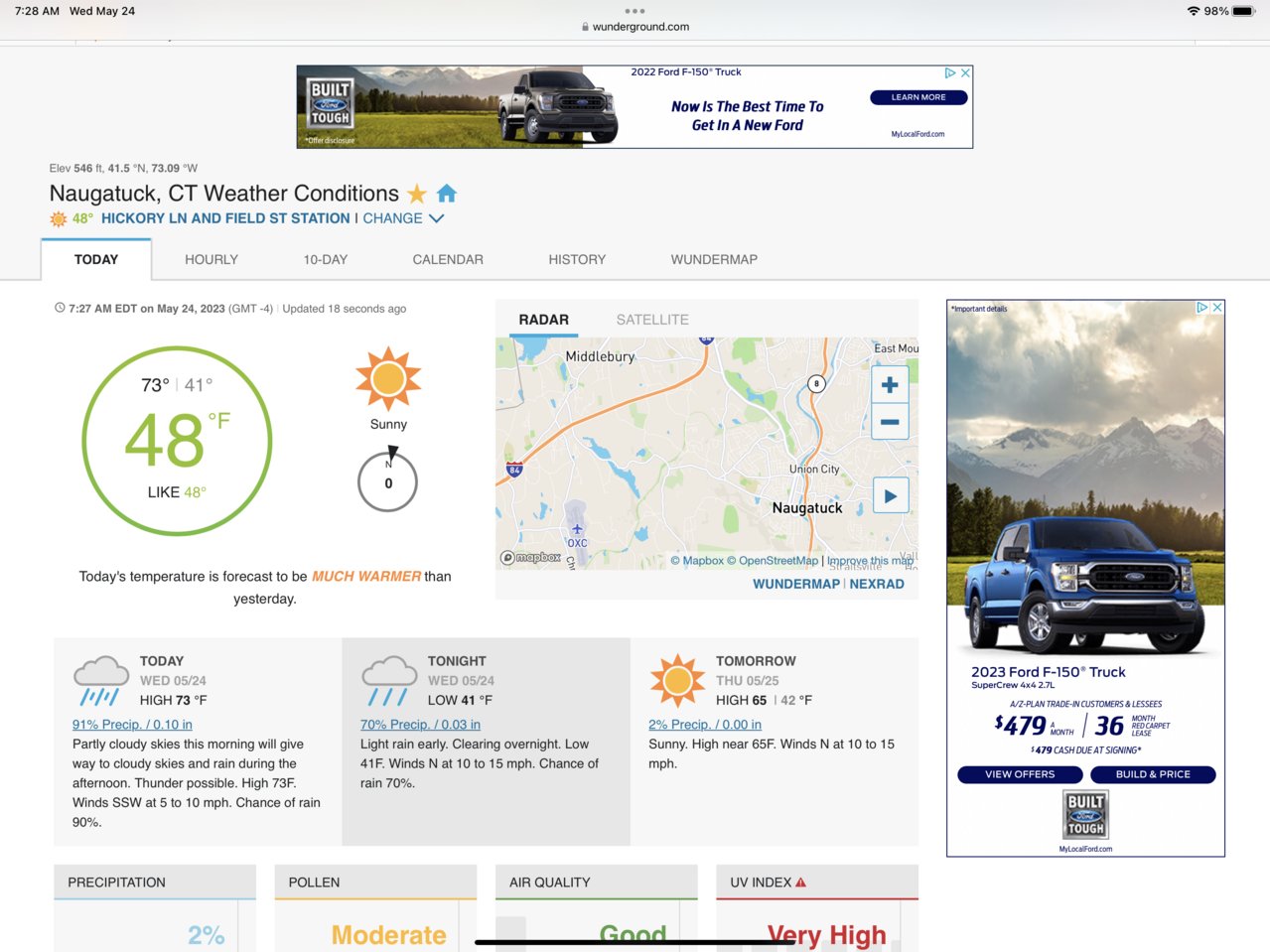Click the Built Ford Tough logo in sidebar ad
1270x952 pixels.
click(x=1085, y=815)
